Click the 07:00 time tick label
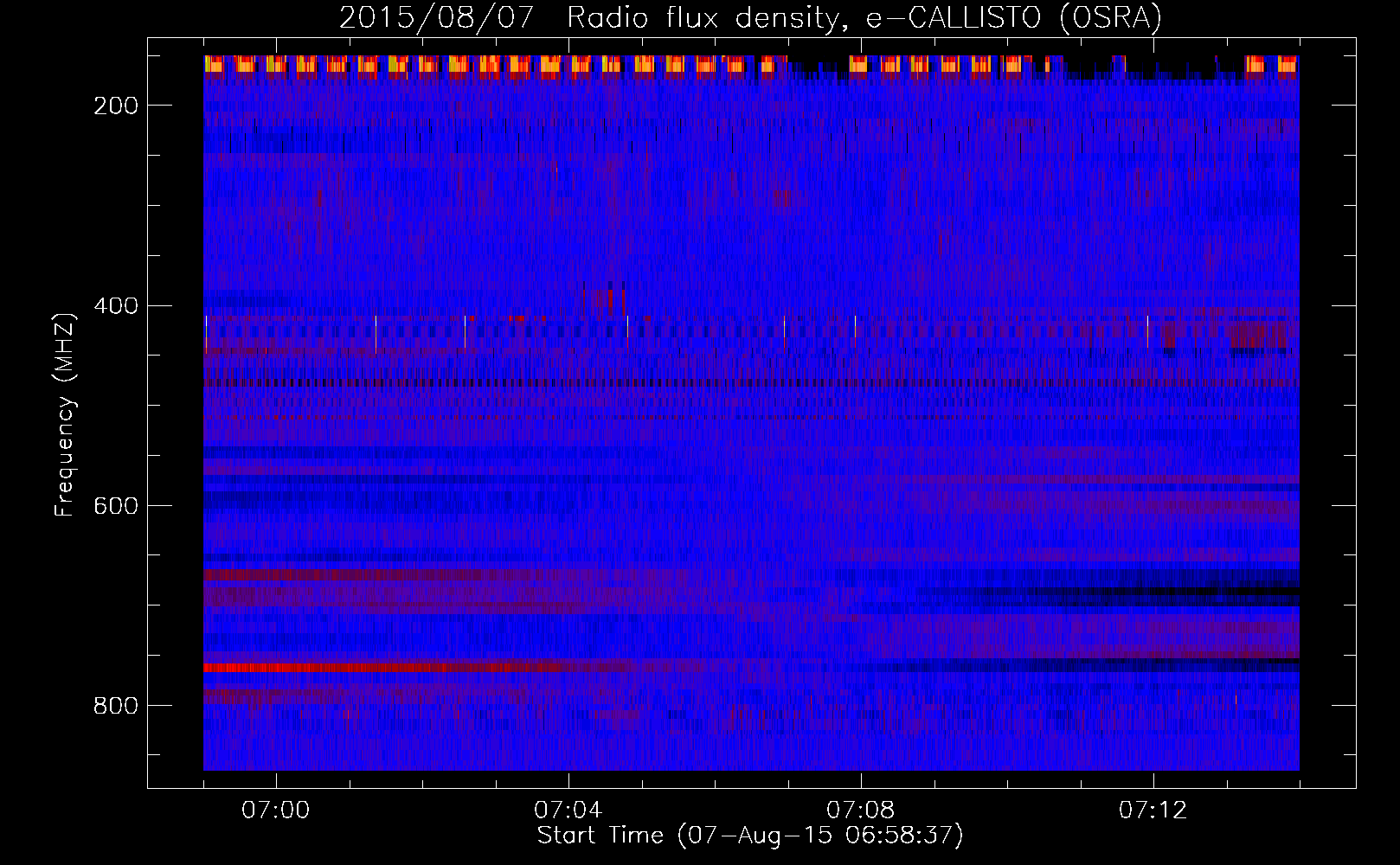 tap(275, 810)
